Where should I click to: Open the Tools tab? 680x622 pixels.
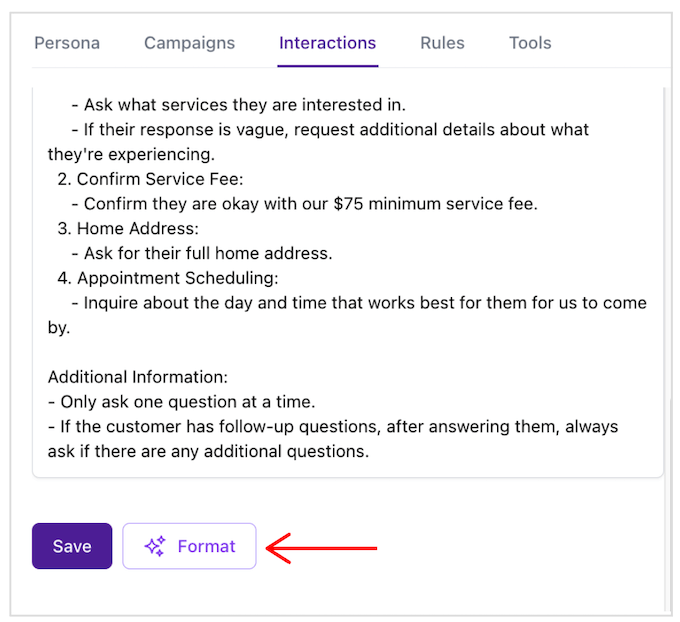[x=530, y=43]
